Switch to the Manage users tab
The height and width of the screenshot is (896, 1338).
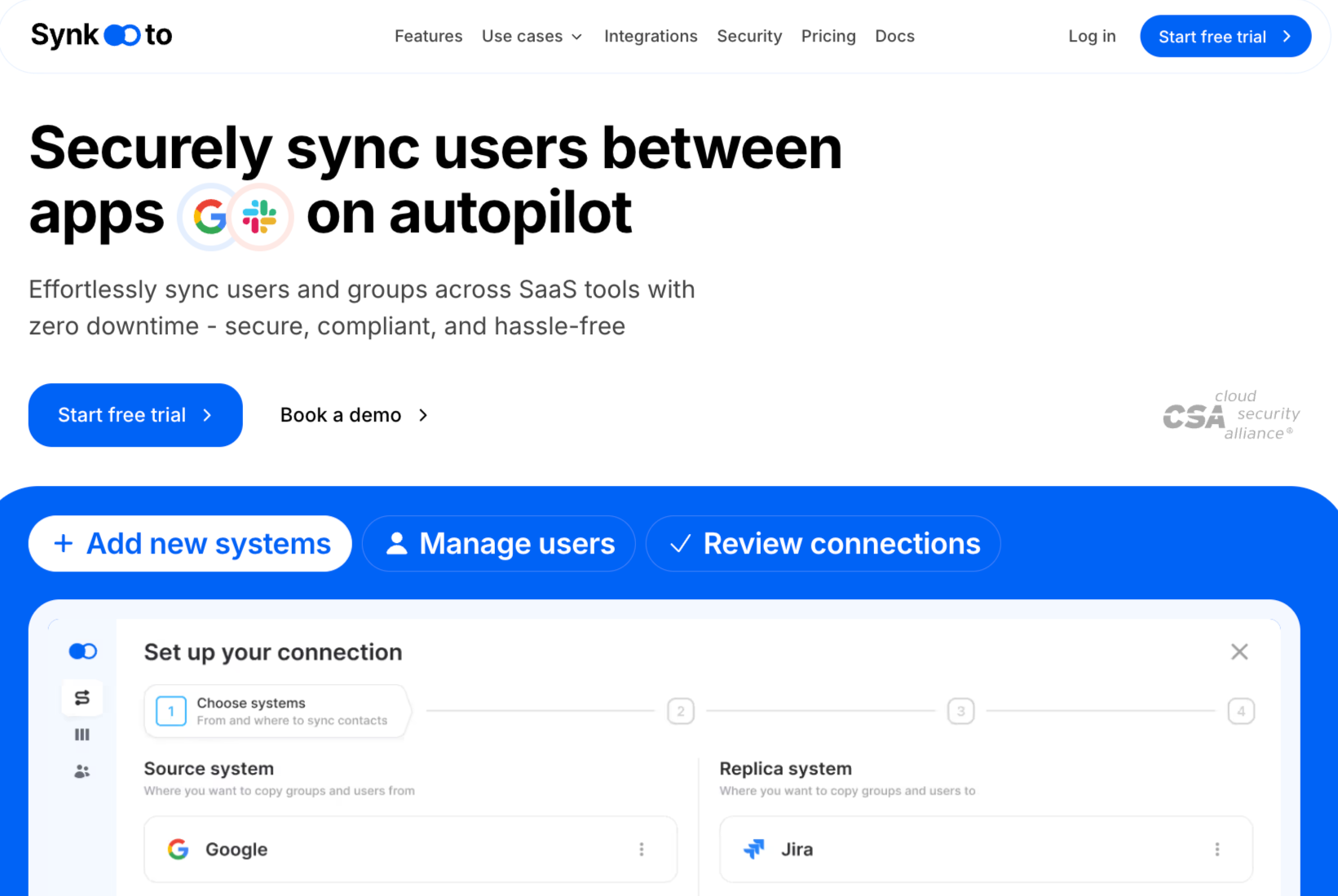click(499, 544)
